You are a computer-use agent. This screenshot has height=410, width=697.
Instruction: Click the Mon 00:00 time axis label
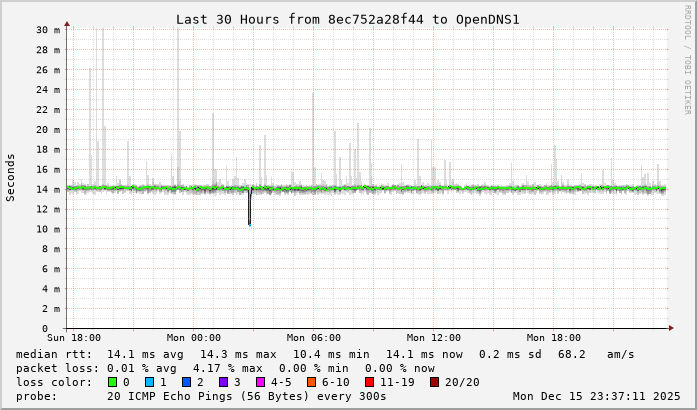pyautogui.click(x=193, y=338)
